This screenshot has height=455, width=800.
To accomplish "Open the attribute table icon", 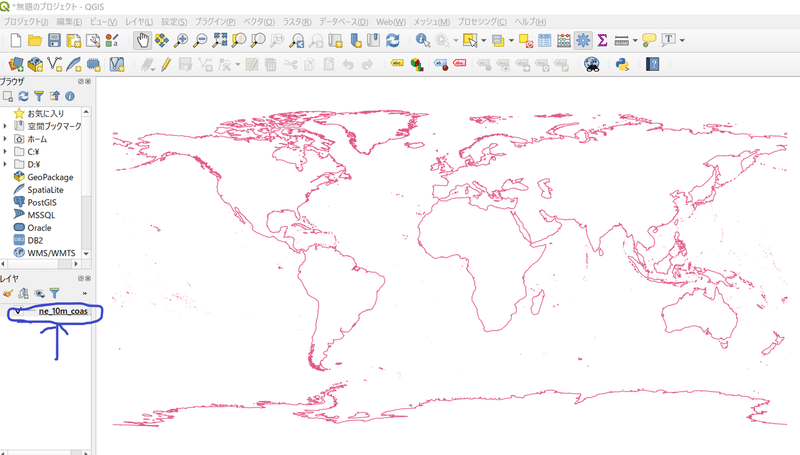I will pos(544,40).
